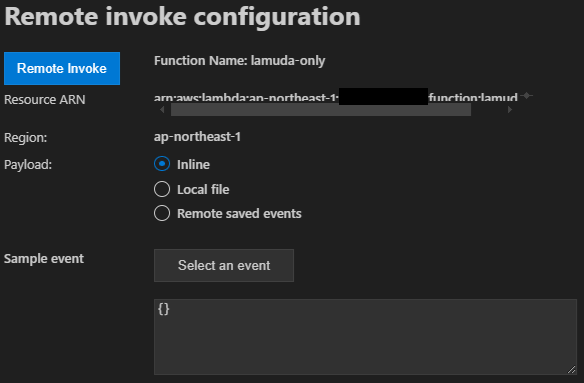
Task: Click the ARN scrollbar left arrow
Action: [x=162, y=110]
